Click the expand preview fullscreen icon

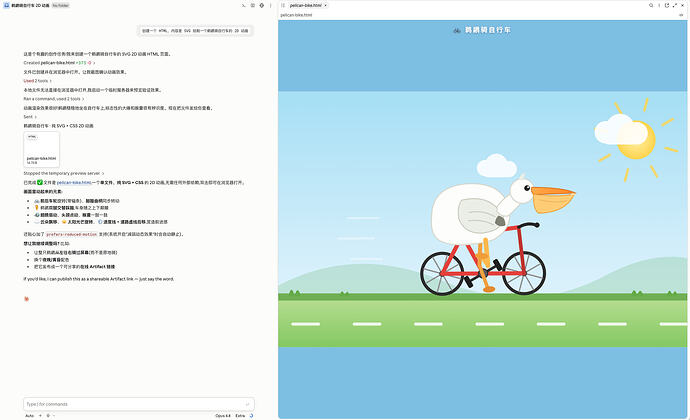(675, 5)
